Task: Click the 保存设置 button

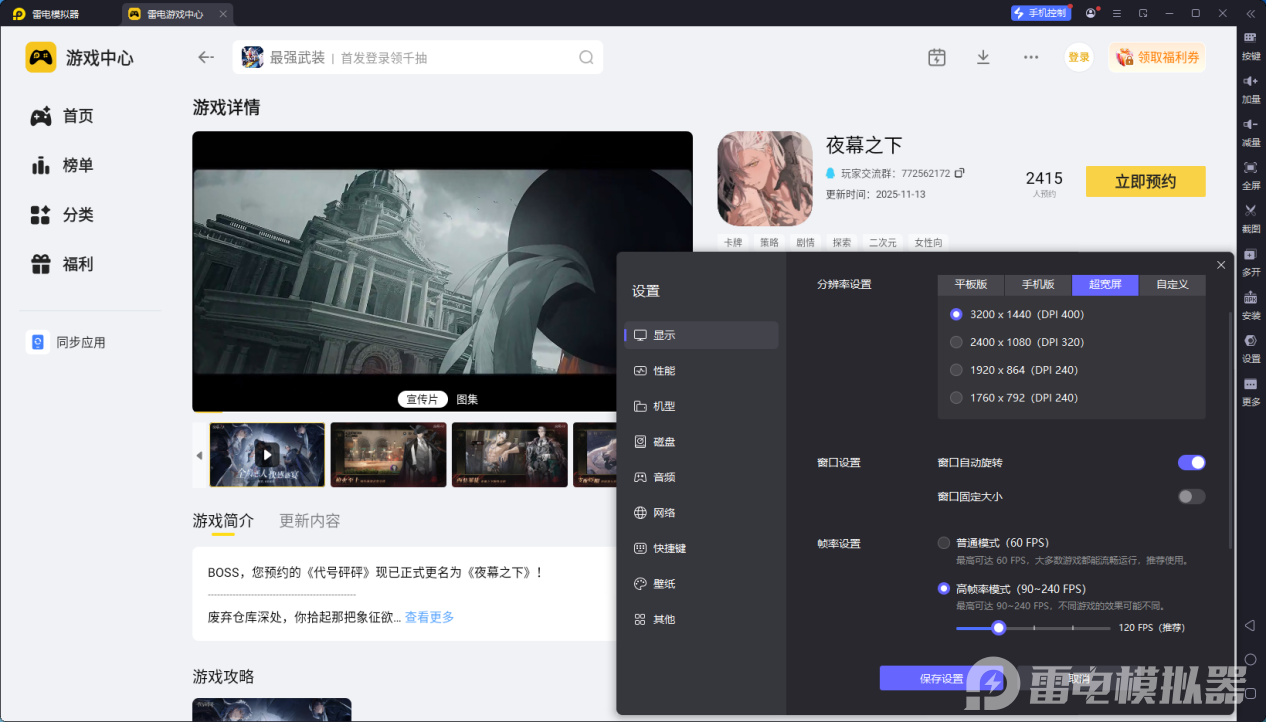Action: [940, 679]
